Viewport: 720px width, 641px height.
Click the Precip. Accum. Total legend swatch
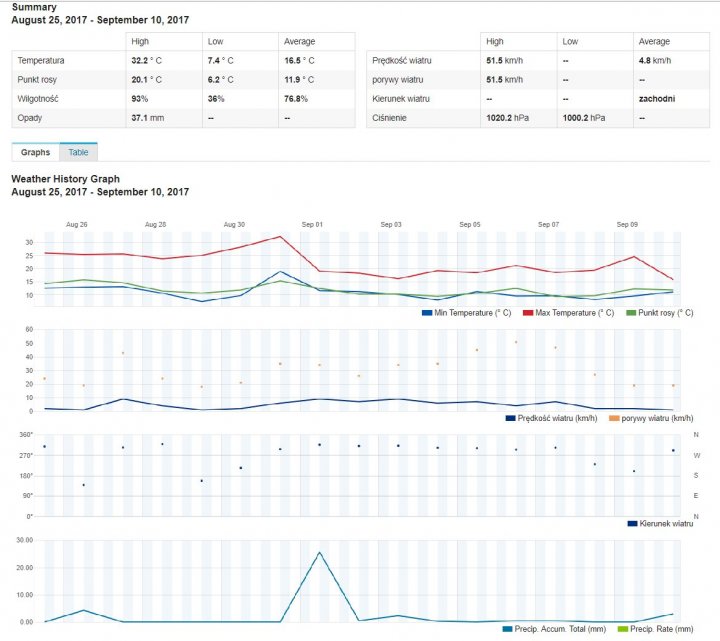coord(507,628)
